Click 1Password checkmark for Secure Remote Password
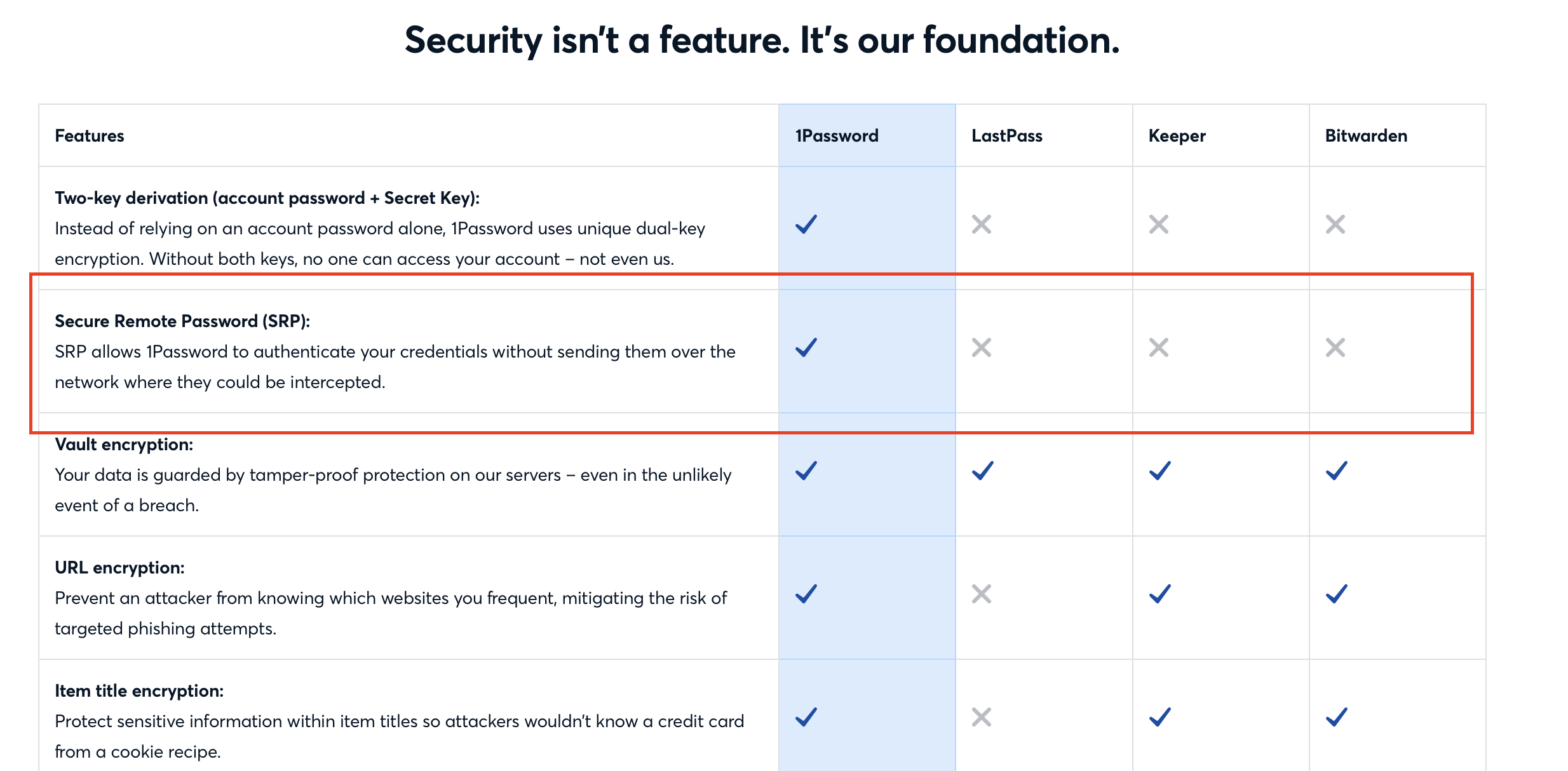 point(806,347)
